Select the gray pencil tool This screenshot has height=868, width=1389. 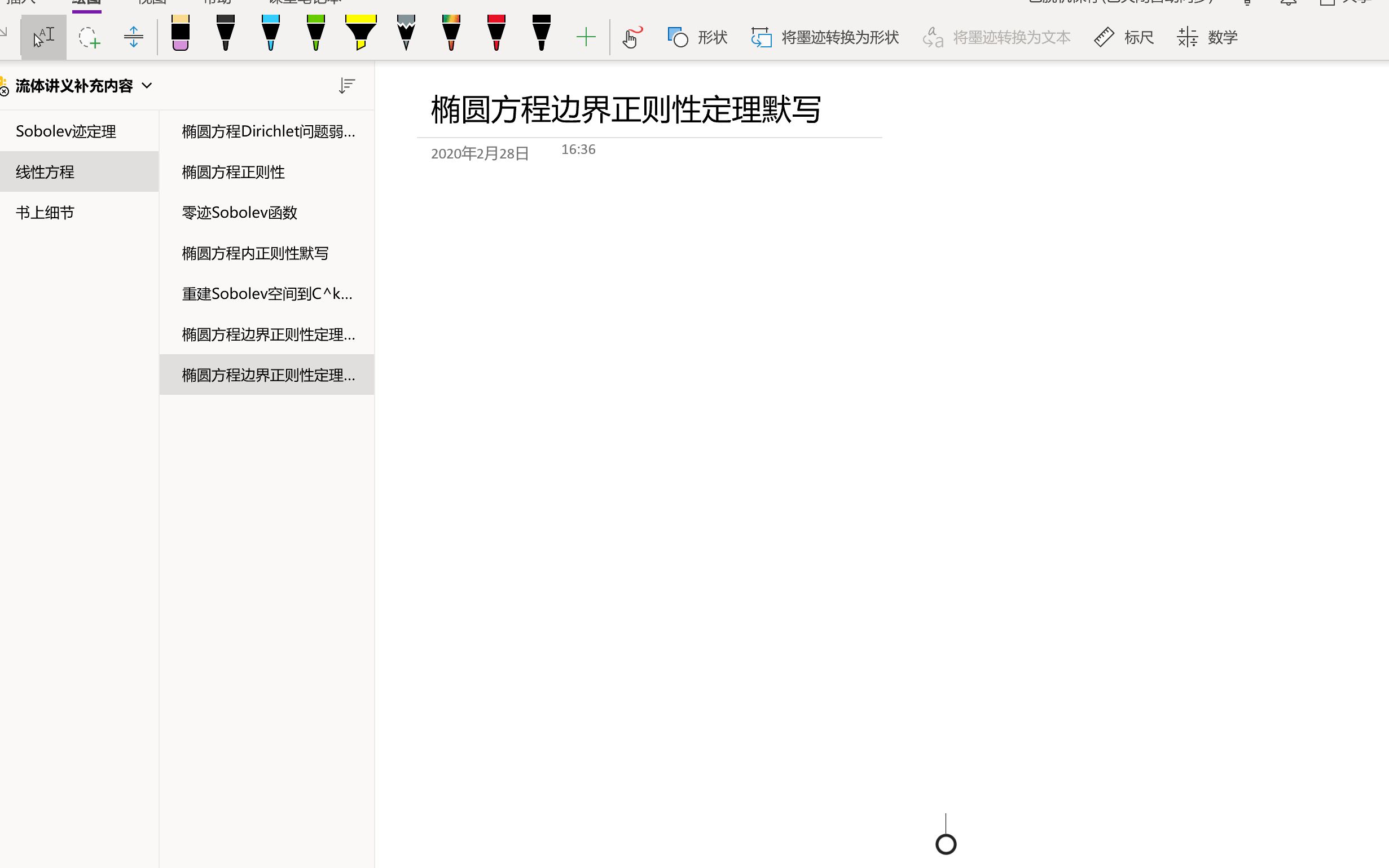coord(406,33)
